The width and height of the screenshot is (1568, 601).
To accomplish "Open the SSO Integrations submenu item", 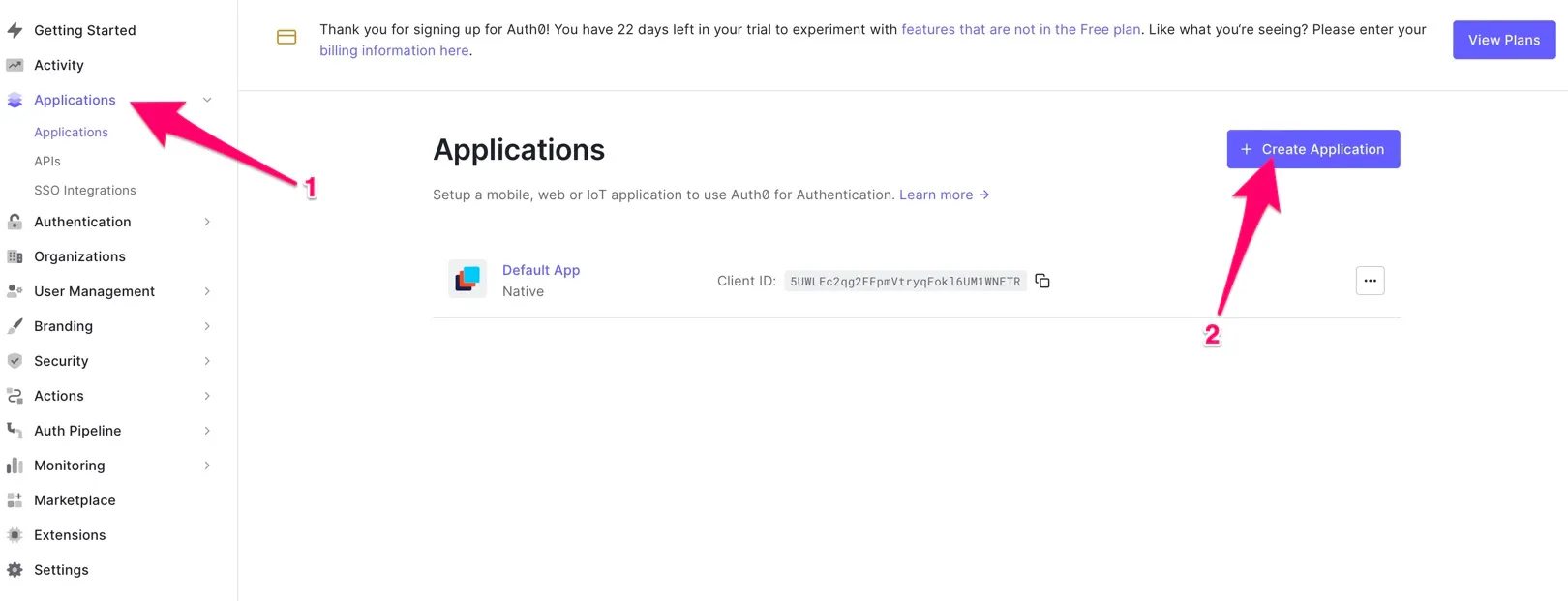I will (x=85, y=191).
